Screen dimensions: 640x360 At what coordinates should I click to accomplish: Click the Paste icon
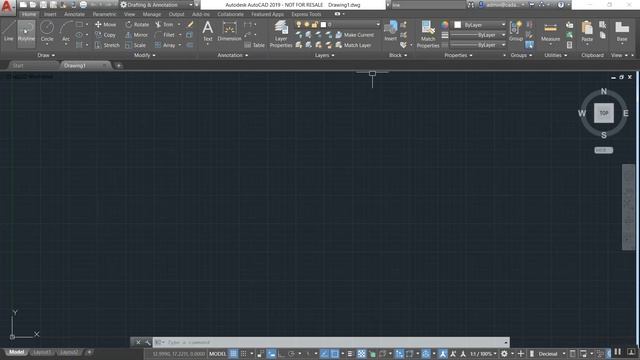point(587,32)
